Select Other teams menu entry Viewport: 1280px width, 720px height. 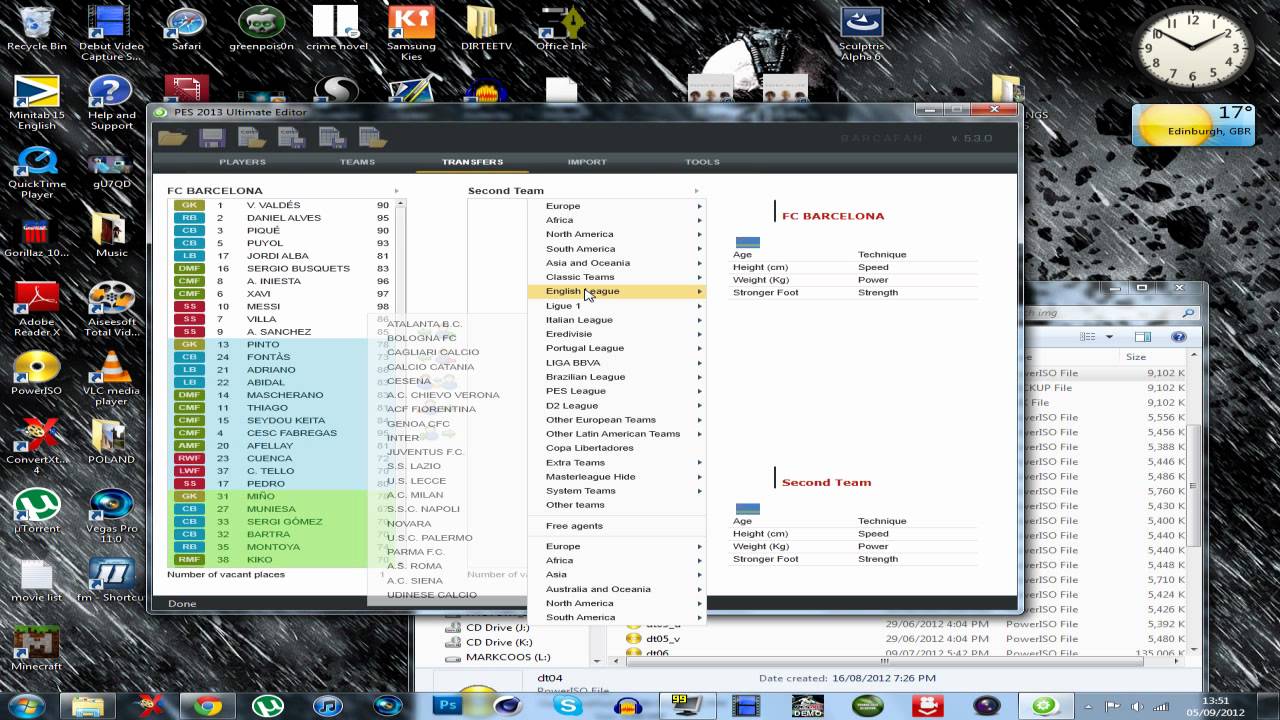click(x=616, y=505)
